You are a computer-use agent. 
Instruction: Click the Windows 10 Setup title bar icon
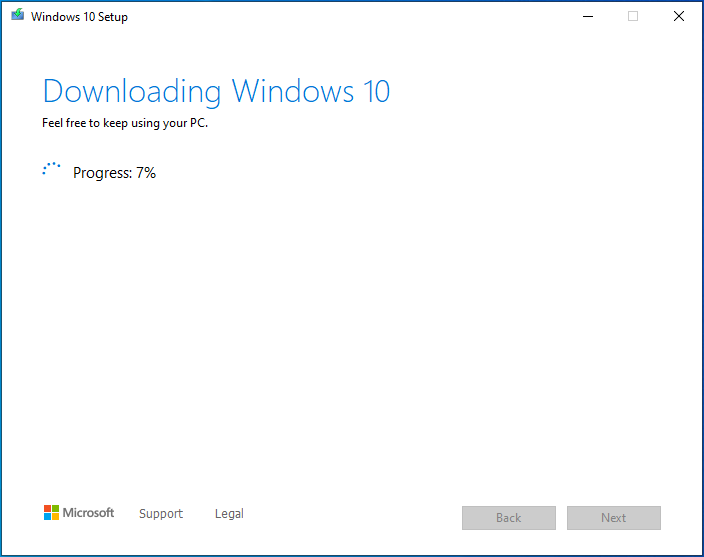click(x=17, y=17)
